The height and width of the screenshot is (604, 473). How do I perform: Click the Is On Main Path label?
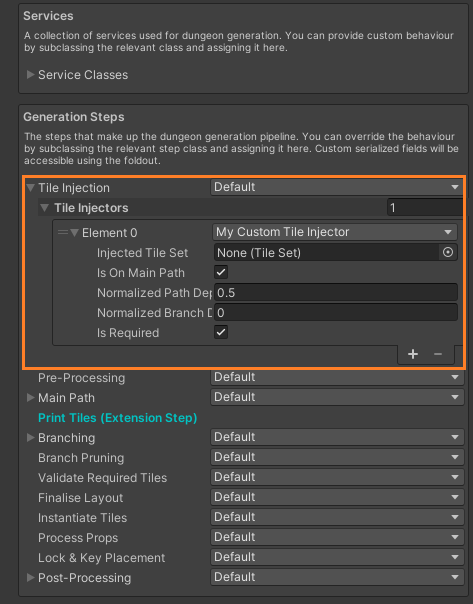141,273
